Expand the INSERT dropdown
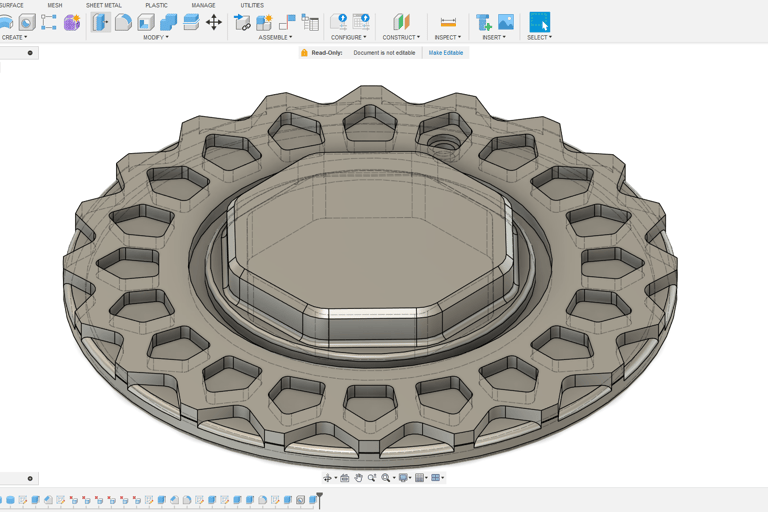Image resolution: width=768 pixels, height=512 pixels. click(494, 37)
